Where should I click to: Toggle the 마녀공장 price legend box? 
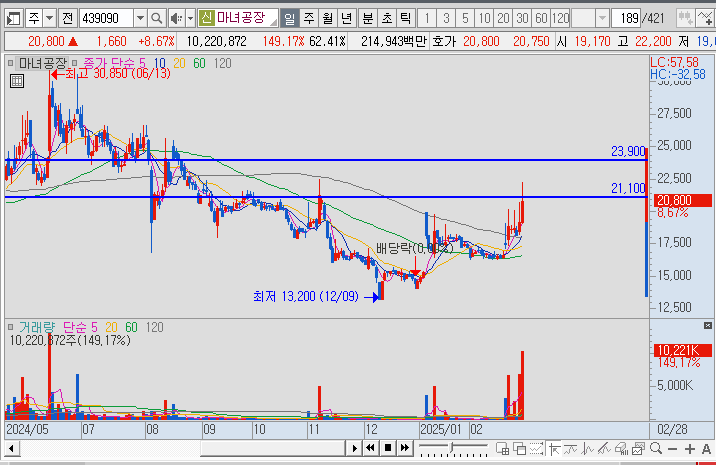(x=11, y=63)
